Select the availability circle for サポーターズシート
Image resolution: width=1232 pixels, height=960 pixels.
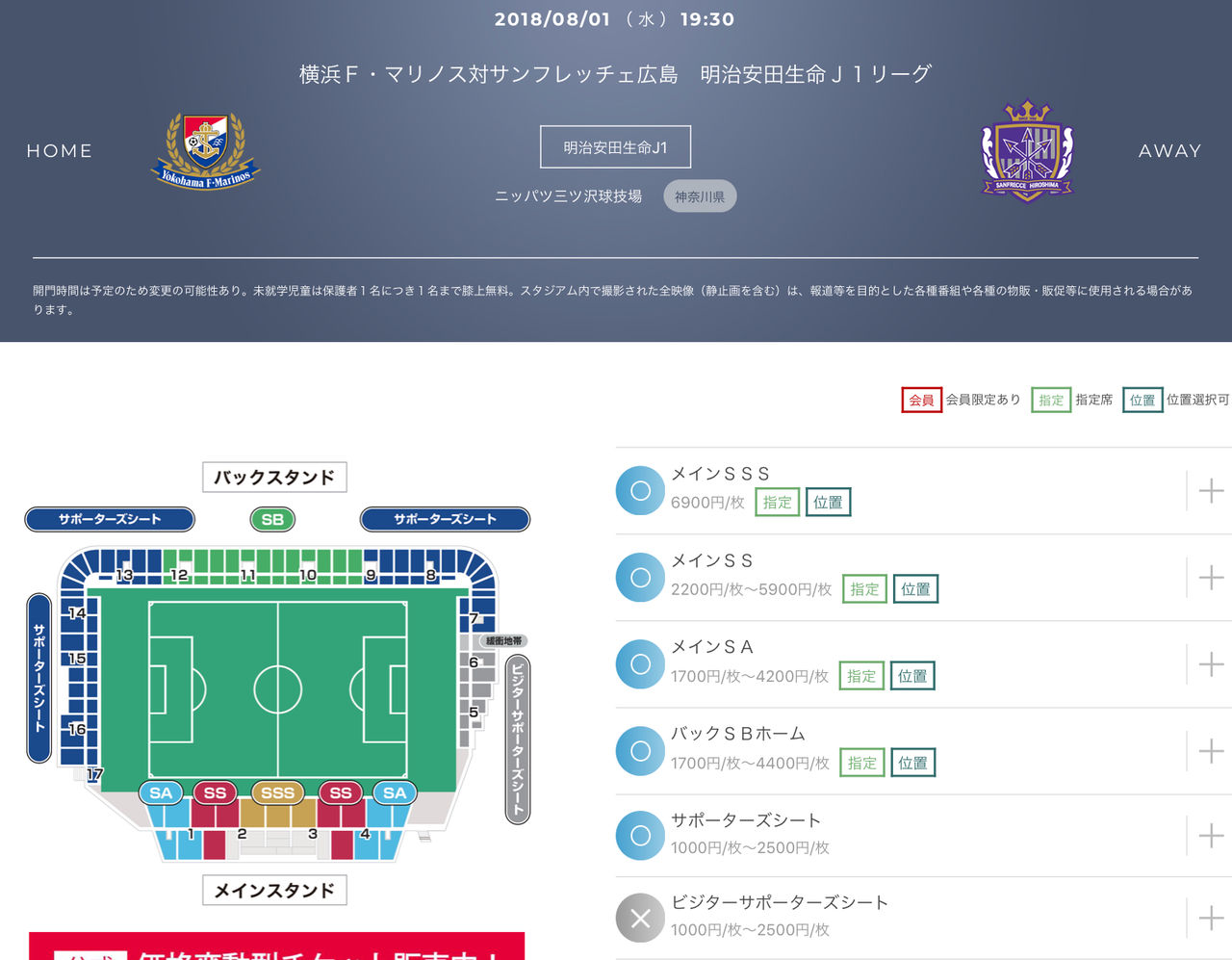[x=640, y=835]
